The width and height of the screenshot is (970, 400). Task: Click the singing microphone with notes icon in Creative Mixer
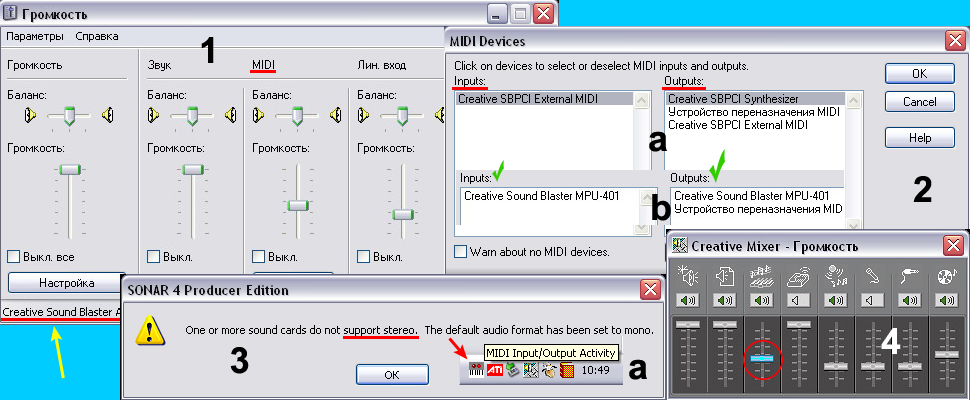[x=835, y=278]
